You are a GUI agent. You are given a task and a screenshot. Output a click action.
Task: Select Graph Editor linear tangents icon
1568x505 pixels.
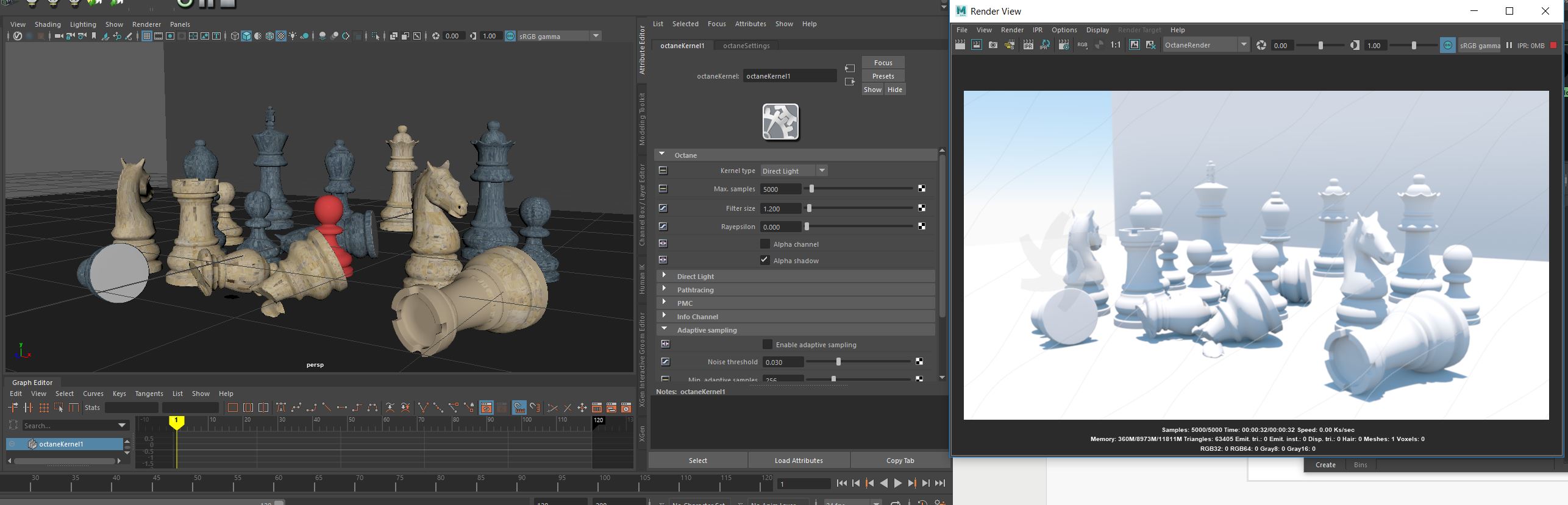coord(326,408)
